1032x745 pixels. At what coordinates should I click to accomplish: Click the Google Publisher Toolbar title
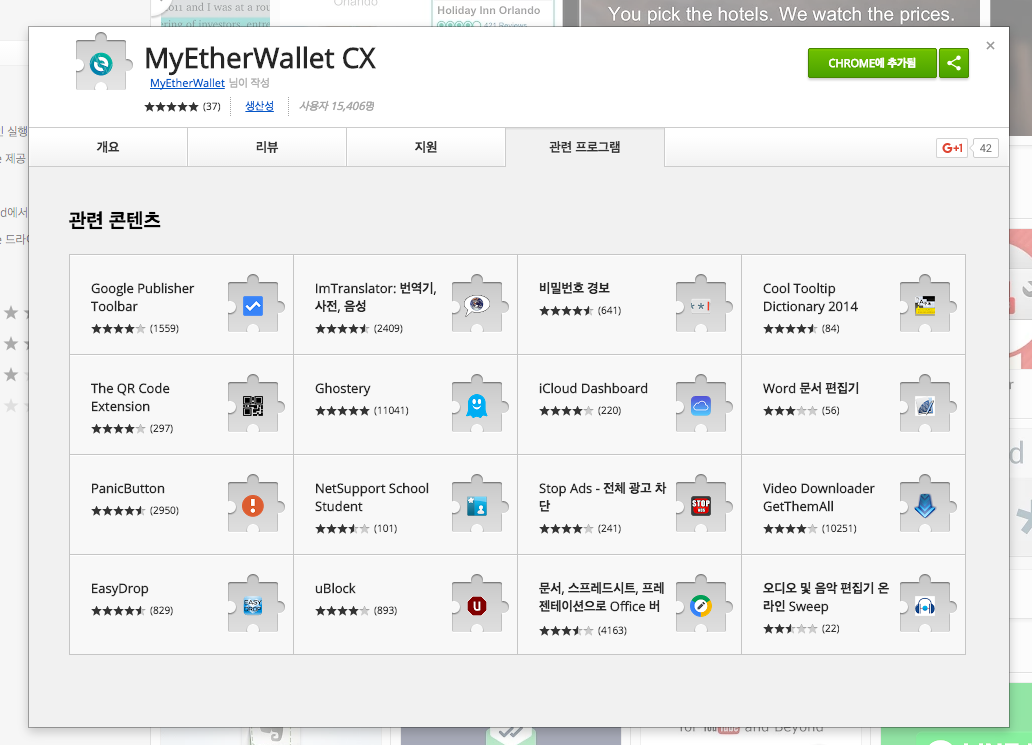(142, 297)
